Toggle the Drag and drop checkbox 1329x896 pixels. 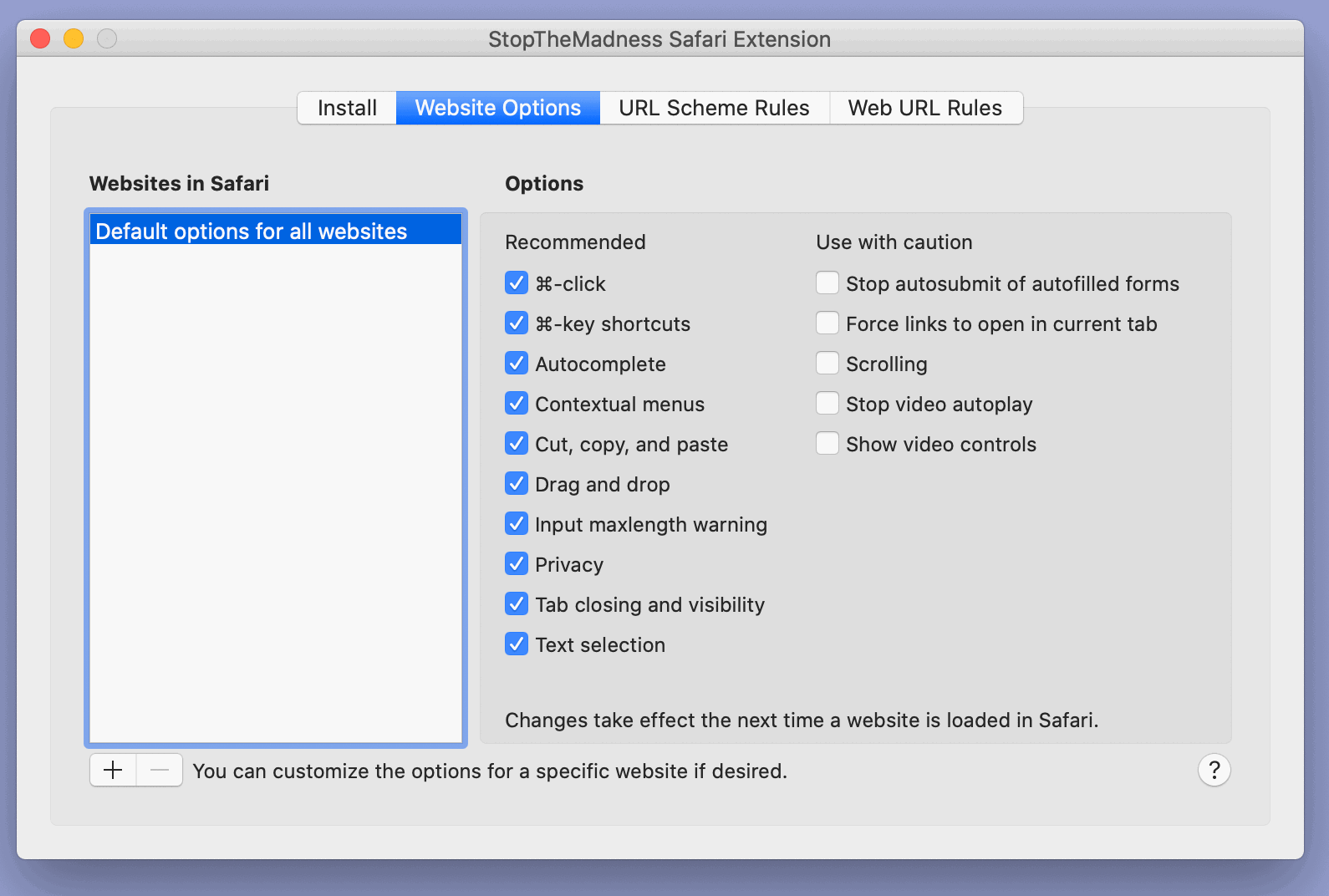[x=517, y=484]
